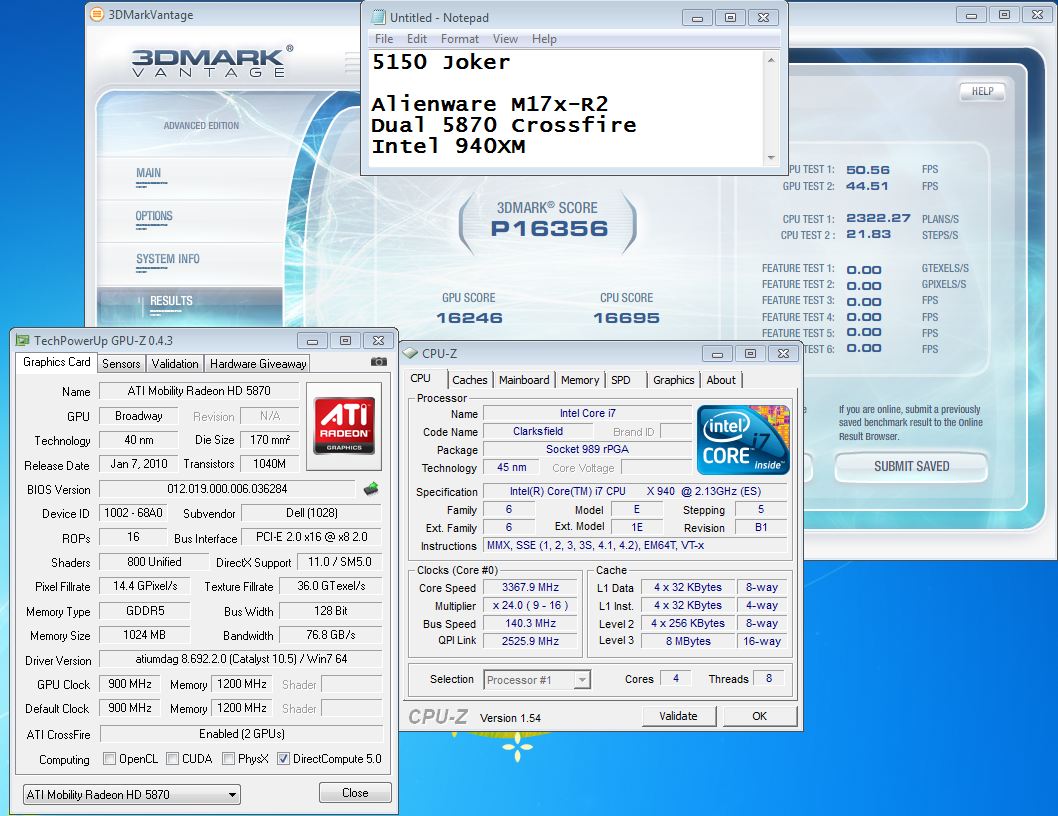Click the GPU-Z Name field

click(x=199, y=391)
